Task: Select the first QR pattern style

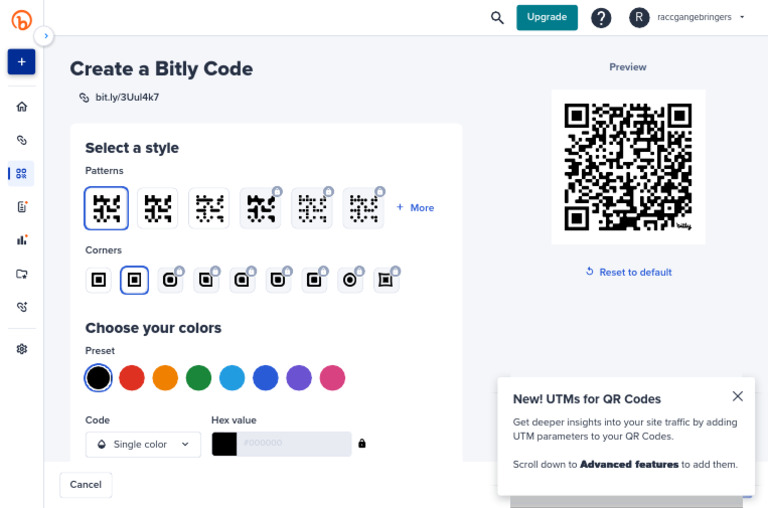Action: click(106, 208)
